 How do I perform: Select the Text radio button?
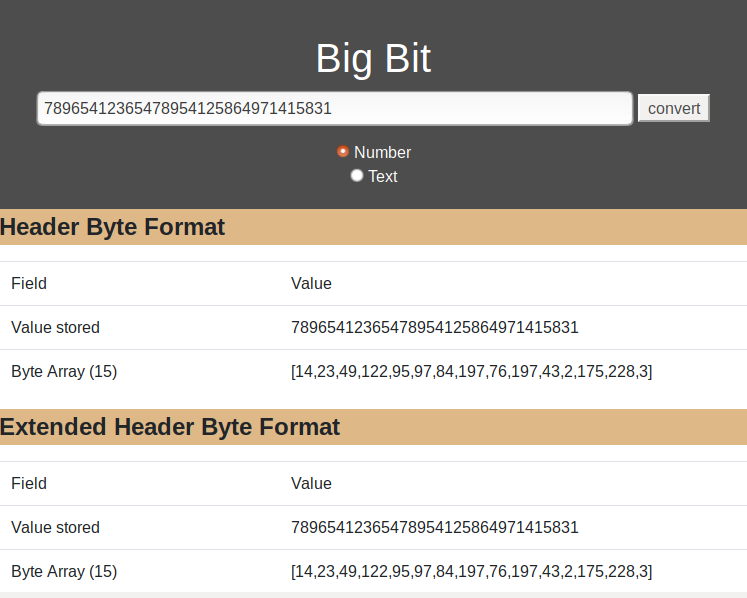(357, 176)
